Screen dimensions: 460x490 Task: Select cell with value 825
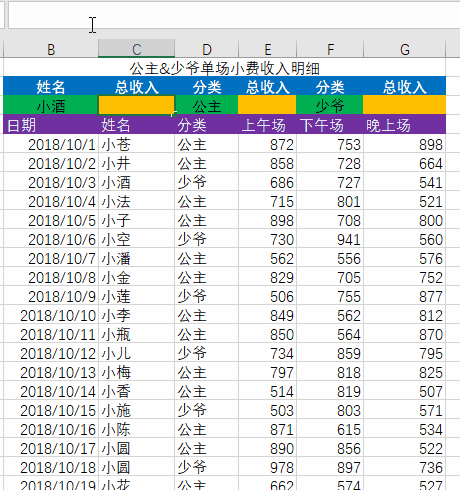[404, 371]
